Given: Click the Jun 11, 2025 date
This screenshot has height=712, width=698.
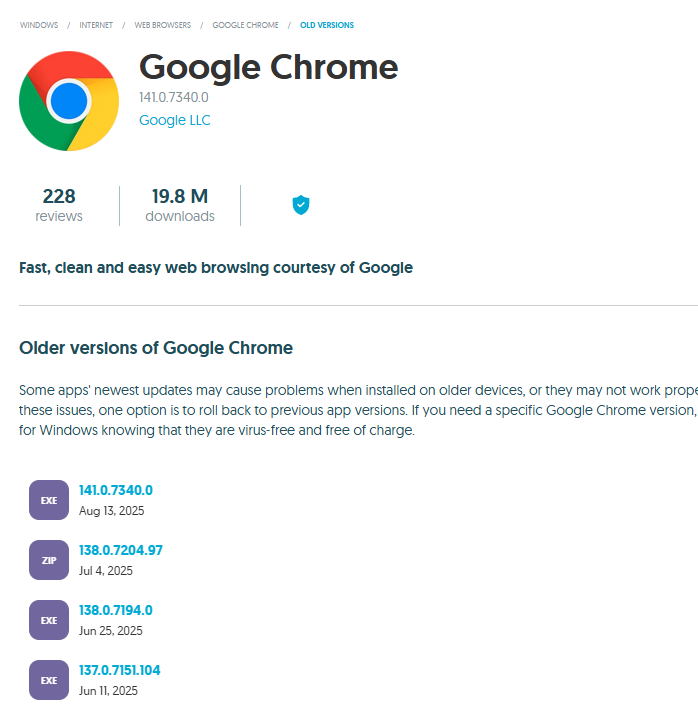Looking at the screenshot, I should [108, 691].
